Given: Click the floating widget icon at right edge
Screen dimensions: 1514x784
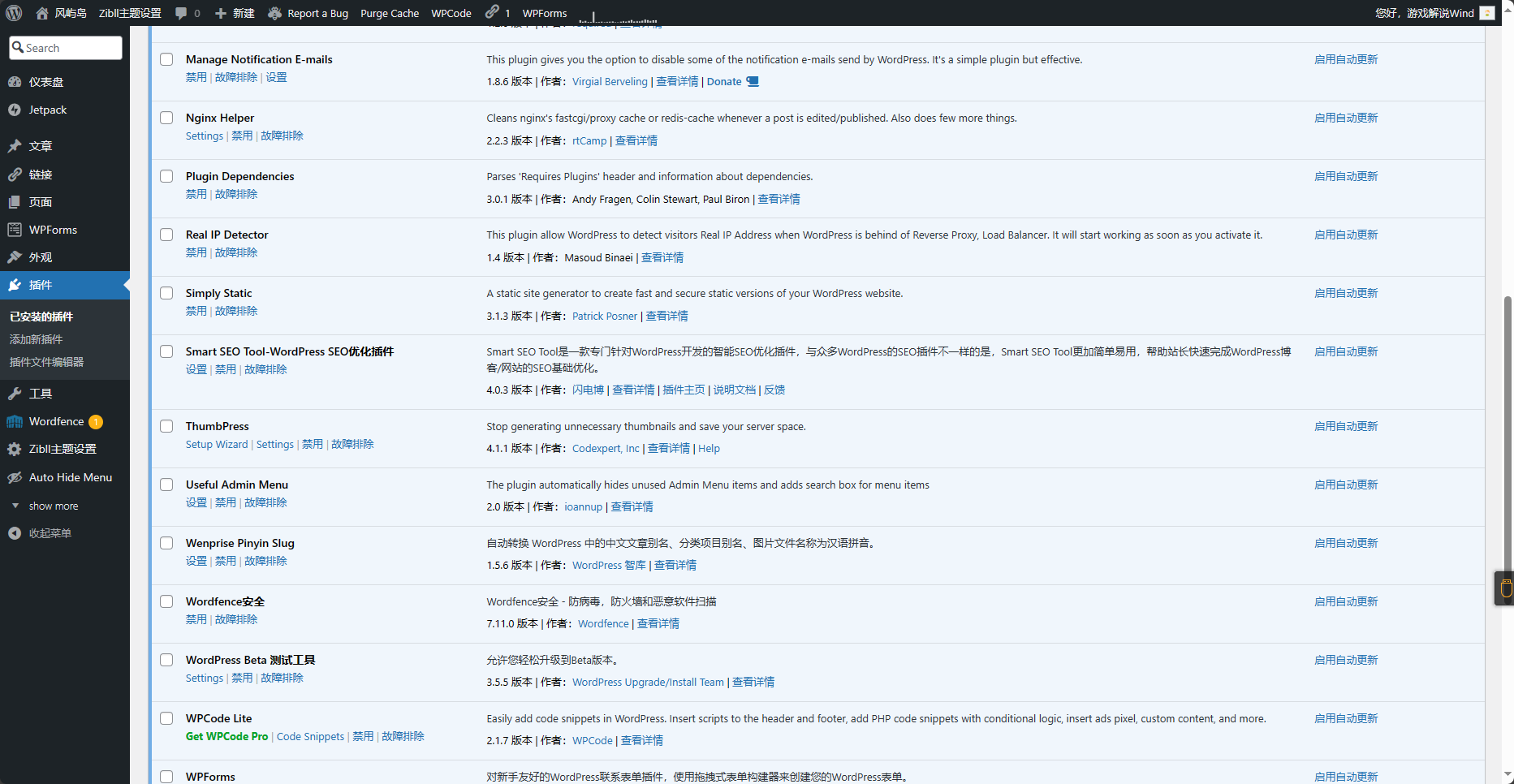Looking at the screenshot, I should click(x=1506, y=588).
